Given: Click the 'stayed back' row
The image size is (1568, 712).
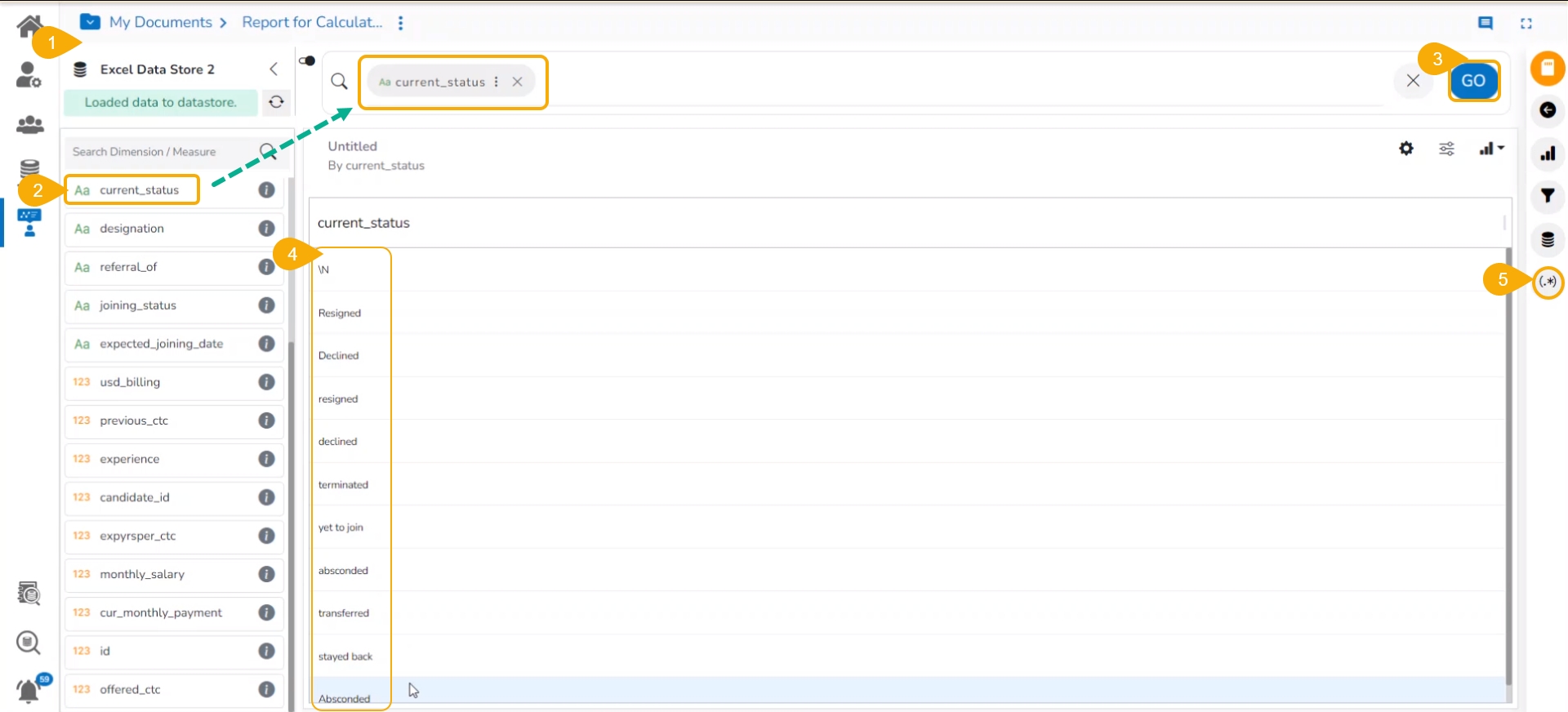Looking at the screenshot, I should 906,656.
